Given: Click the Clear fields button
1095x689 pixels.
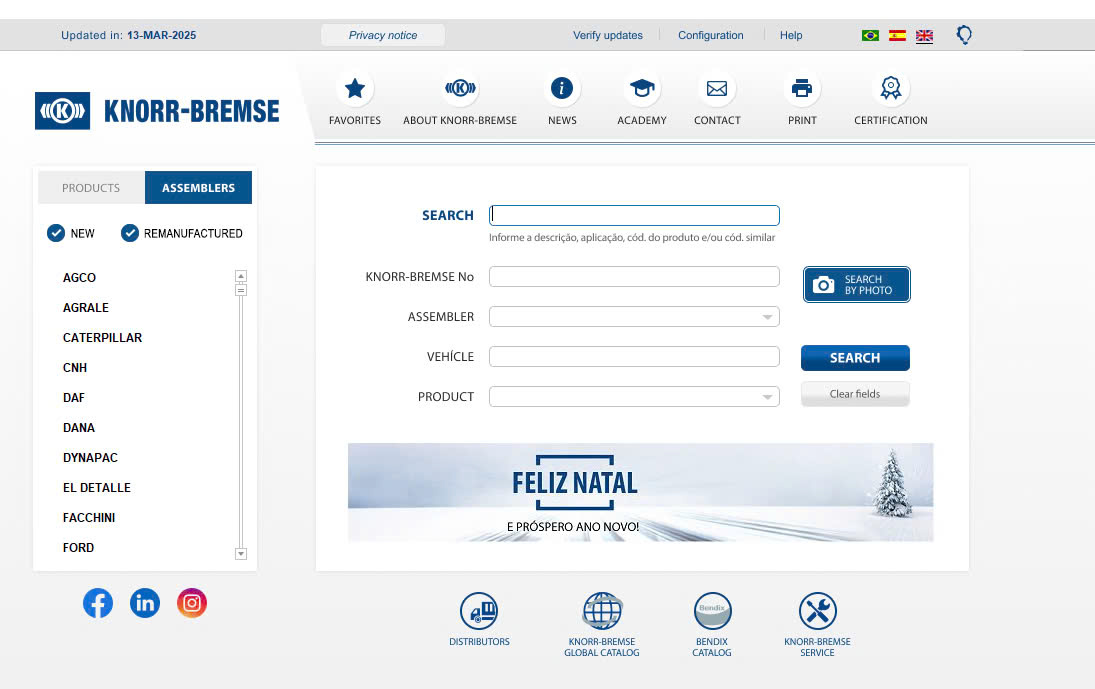Looking at the screenshot, I should (x=855, y=394).
